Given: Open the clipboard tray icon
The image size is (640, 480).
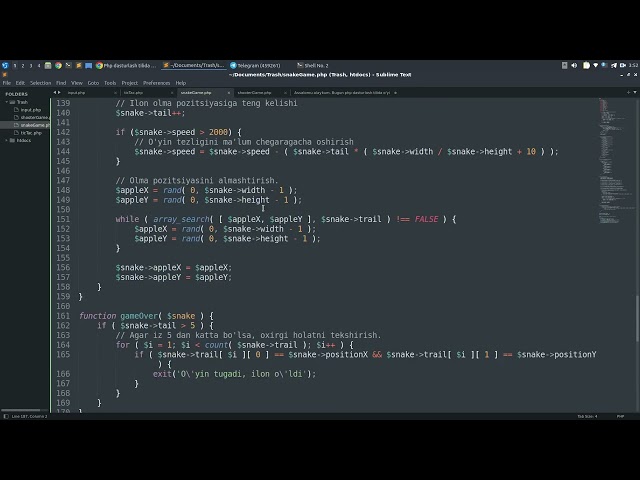Looking at the screenshot, I should click(564, 65).
